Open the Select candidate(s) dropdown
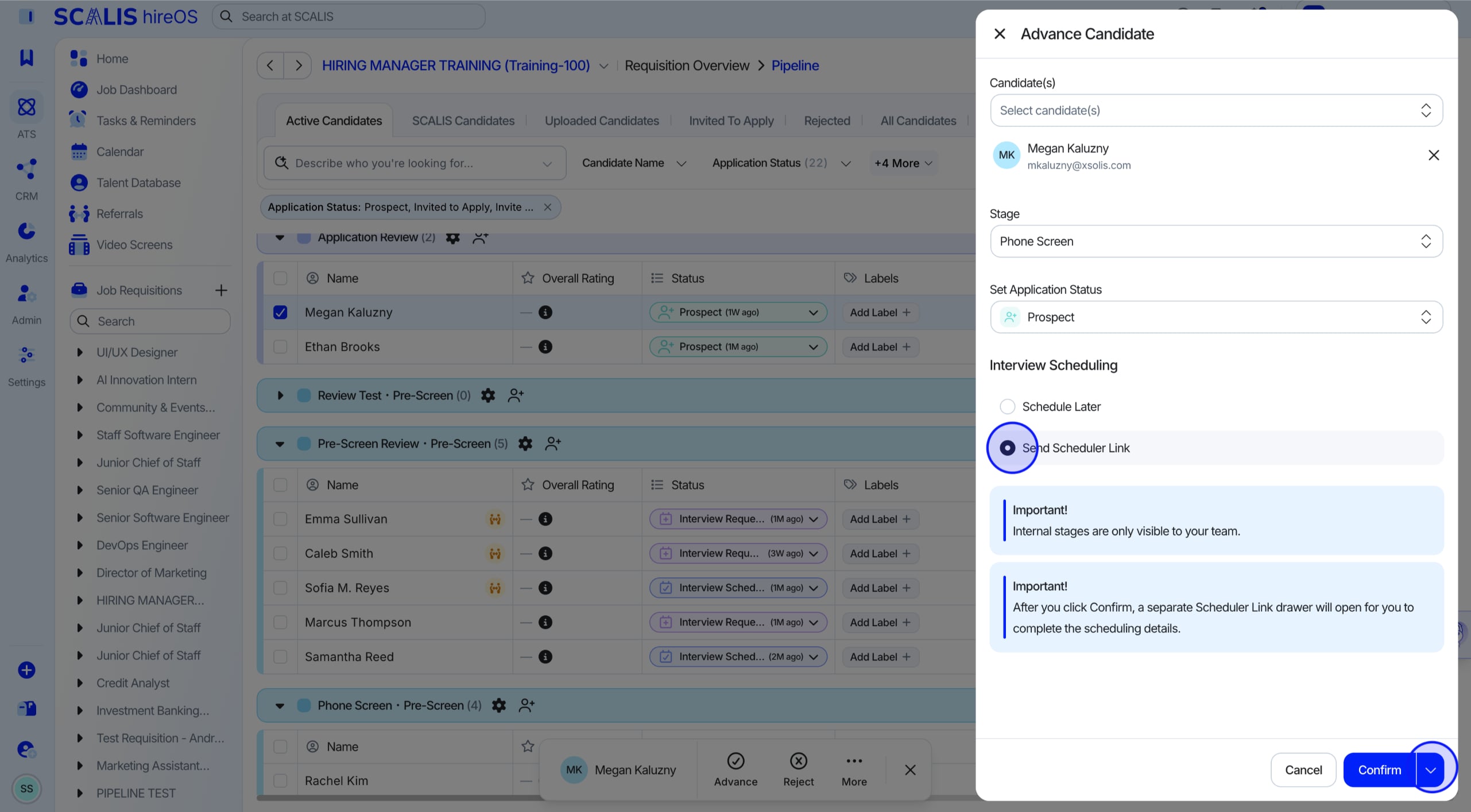 (x=1216, y=111)
